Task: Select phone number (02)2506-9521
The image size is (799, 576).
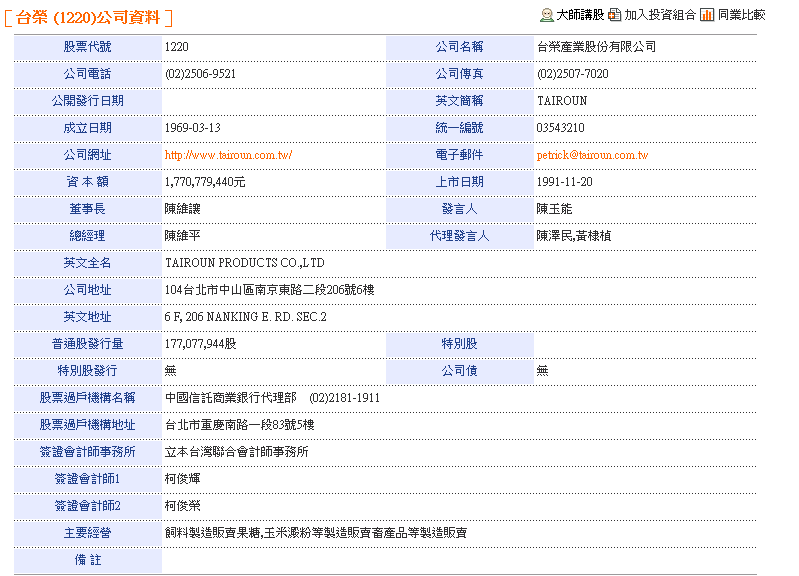Action: [200, 74]
